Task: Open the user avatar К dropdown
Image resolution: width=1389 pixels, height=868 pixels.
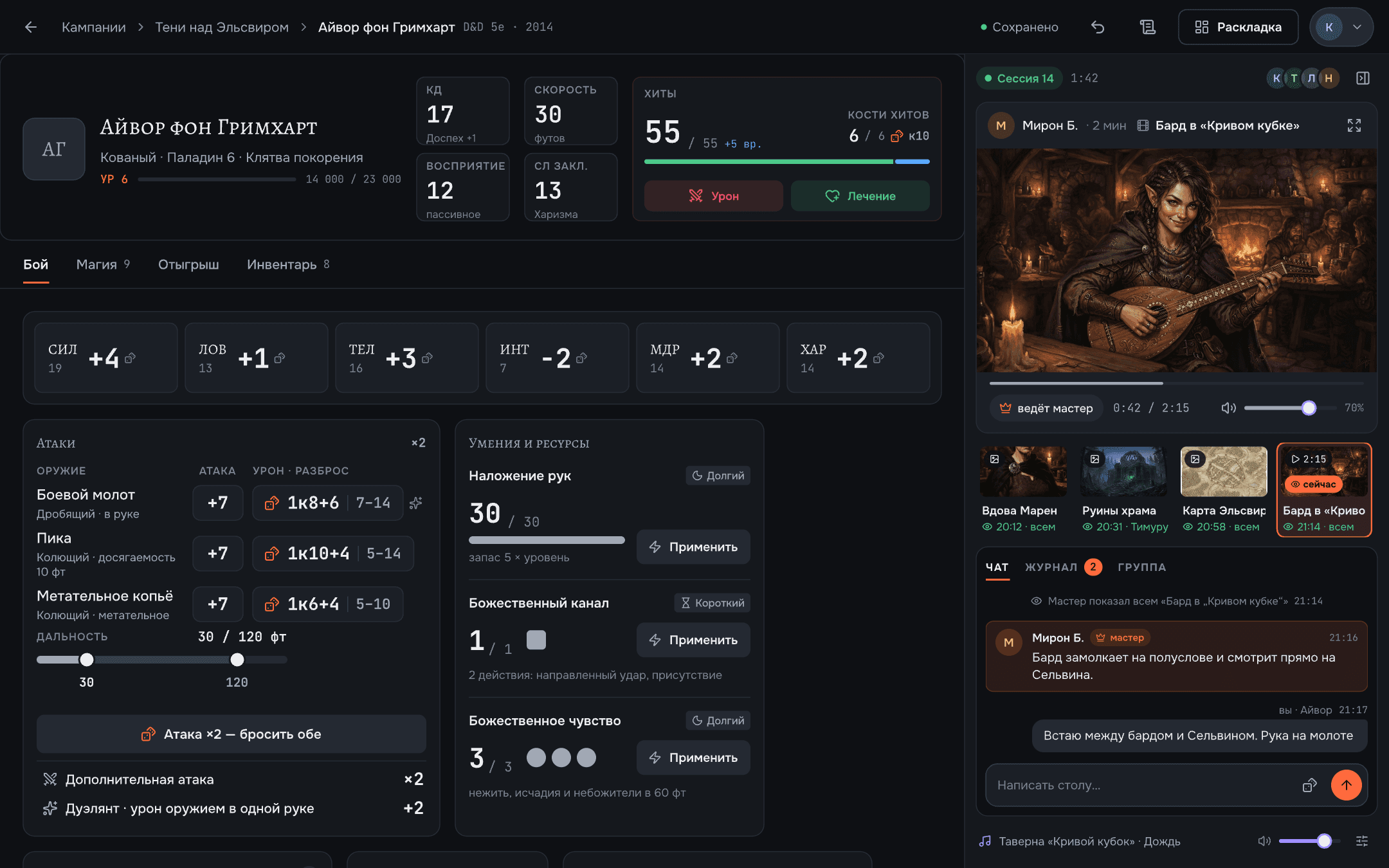Action: point(1341,27)
